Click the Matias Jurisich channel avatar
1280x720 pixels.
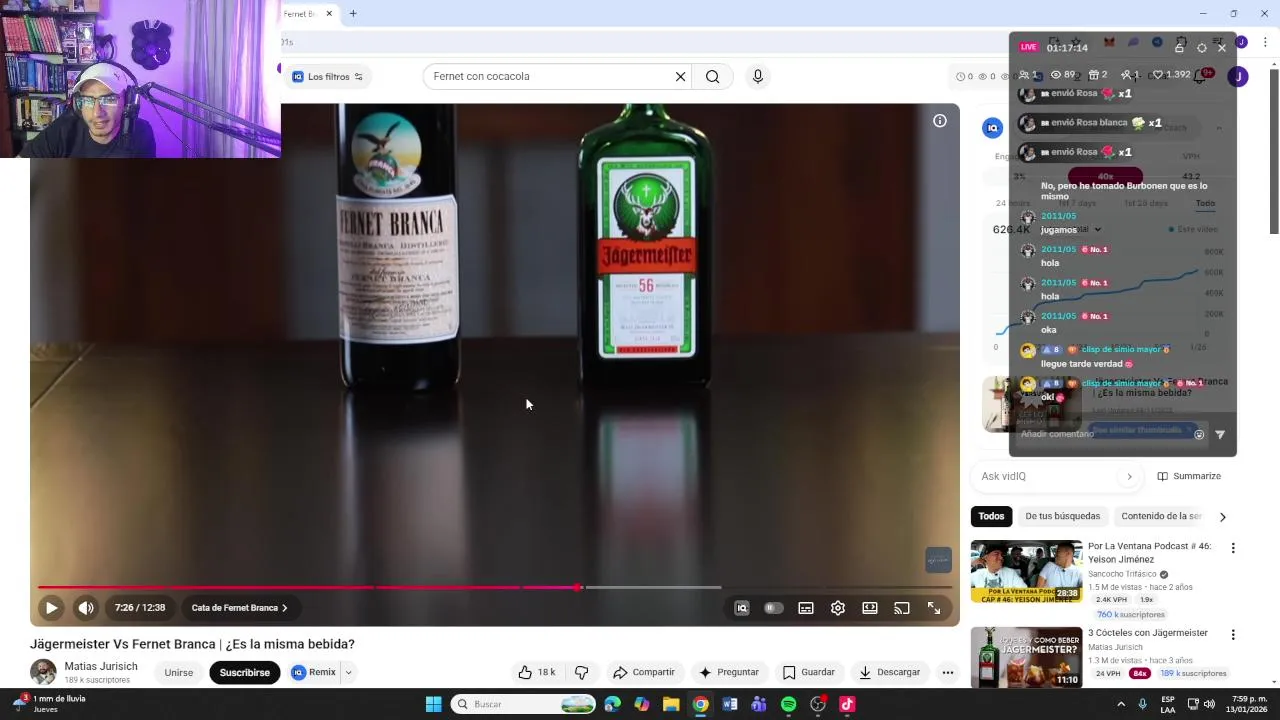coord(43,672)
